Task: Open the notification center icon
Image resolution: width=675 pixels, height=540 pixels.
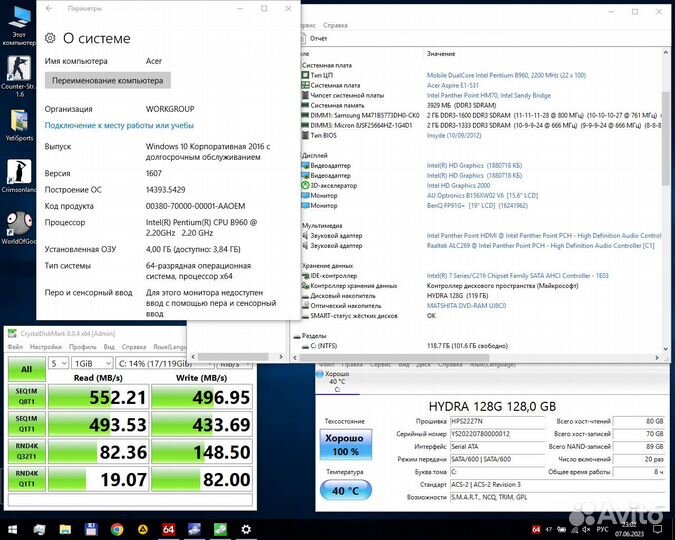Action: (657, 529)
